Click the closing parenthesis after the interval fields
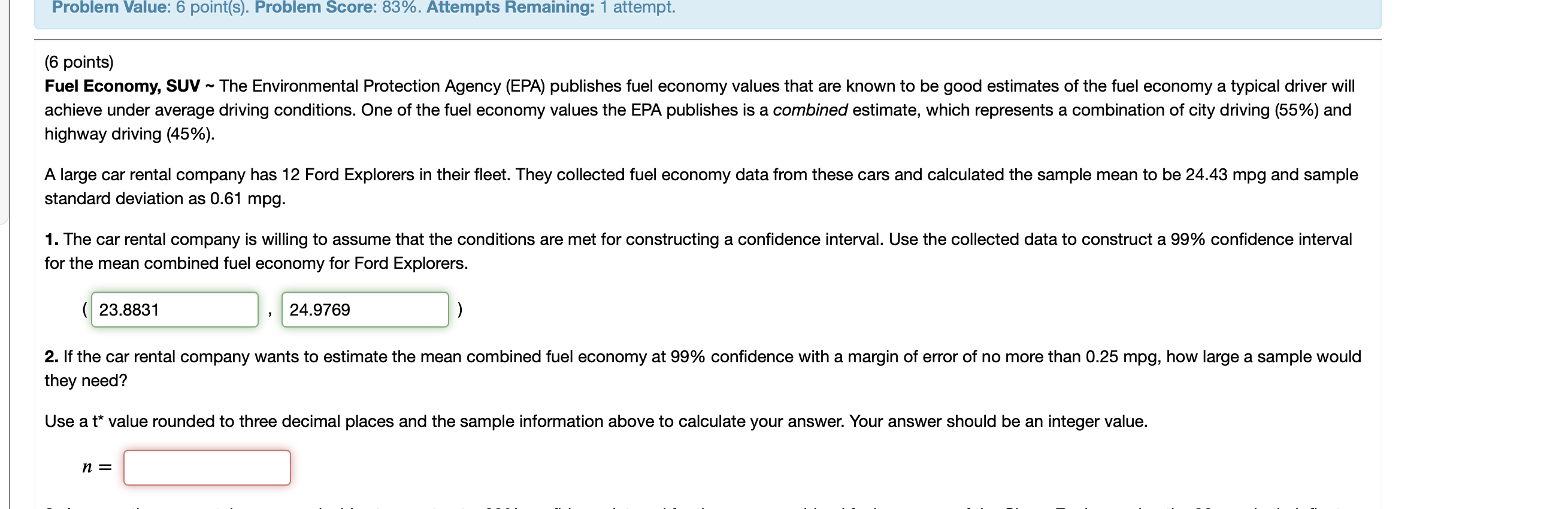This screenshot has height=509, width=1568. 459,310
